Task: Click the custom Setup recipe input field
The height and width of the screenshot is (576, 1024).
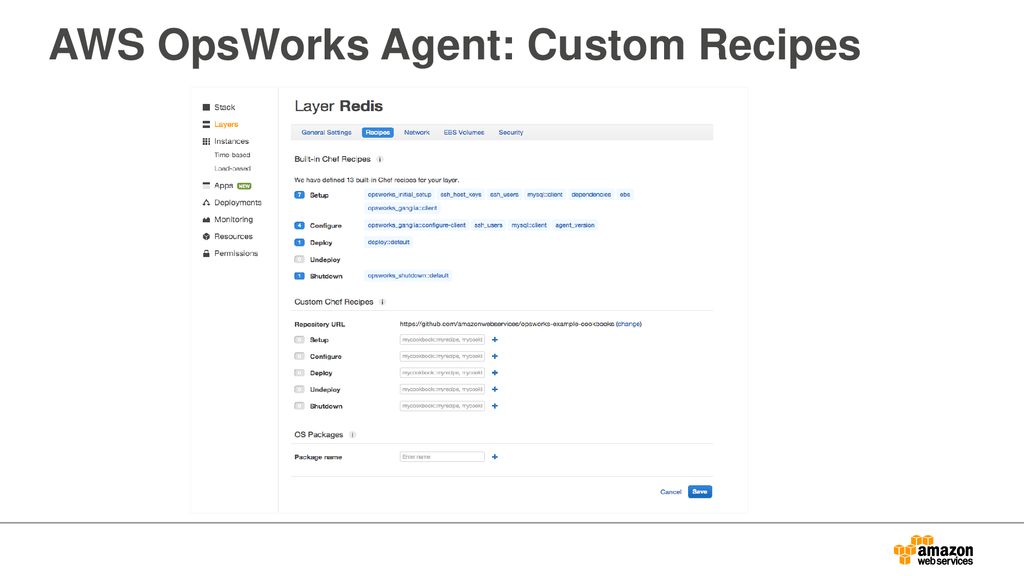Action: coord(442,340)
